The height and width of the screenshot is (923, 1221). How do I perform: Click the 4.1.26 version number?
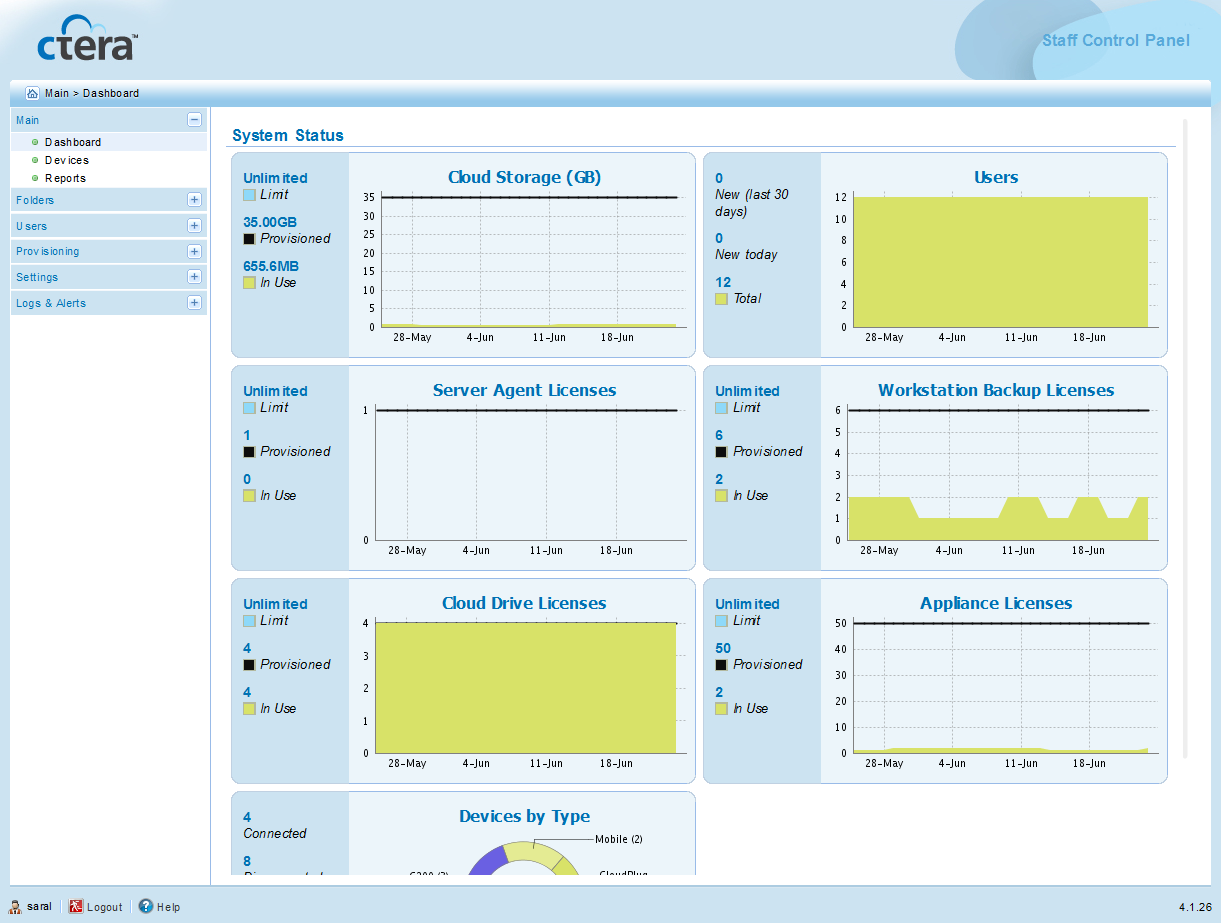tap(1195, 907)
